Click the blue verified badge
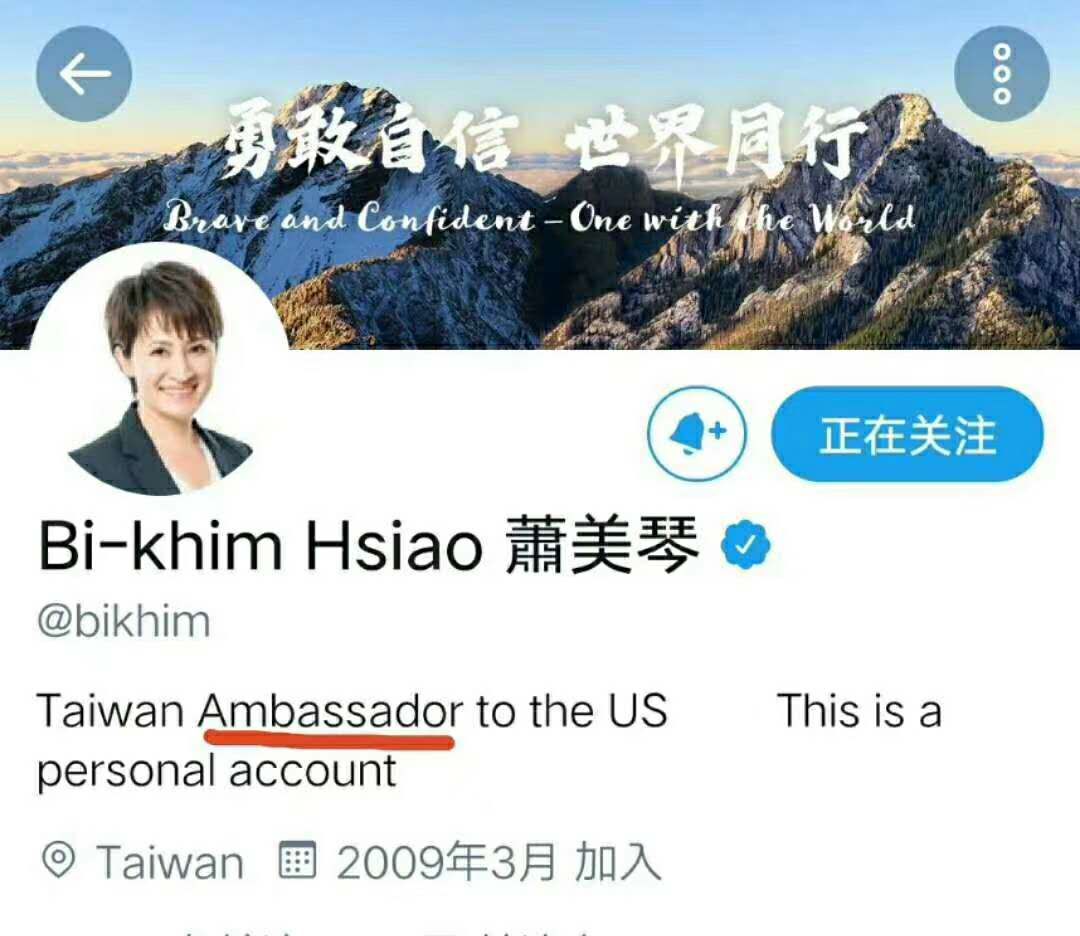The height and width of the screenshot is (936, 1080). (x=745, y=545)
